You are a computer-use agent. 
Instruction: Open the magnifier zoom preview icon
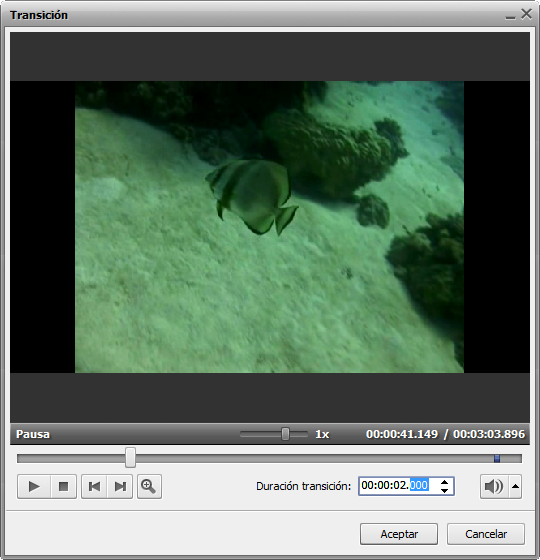[x=149, y=486]
